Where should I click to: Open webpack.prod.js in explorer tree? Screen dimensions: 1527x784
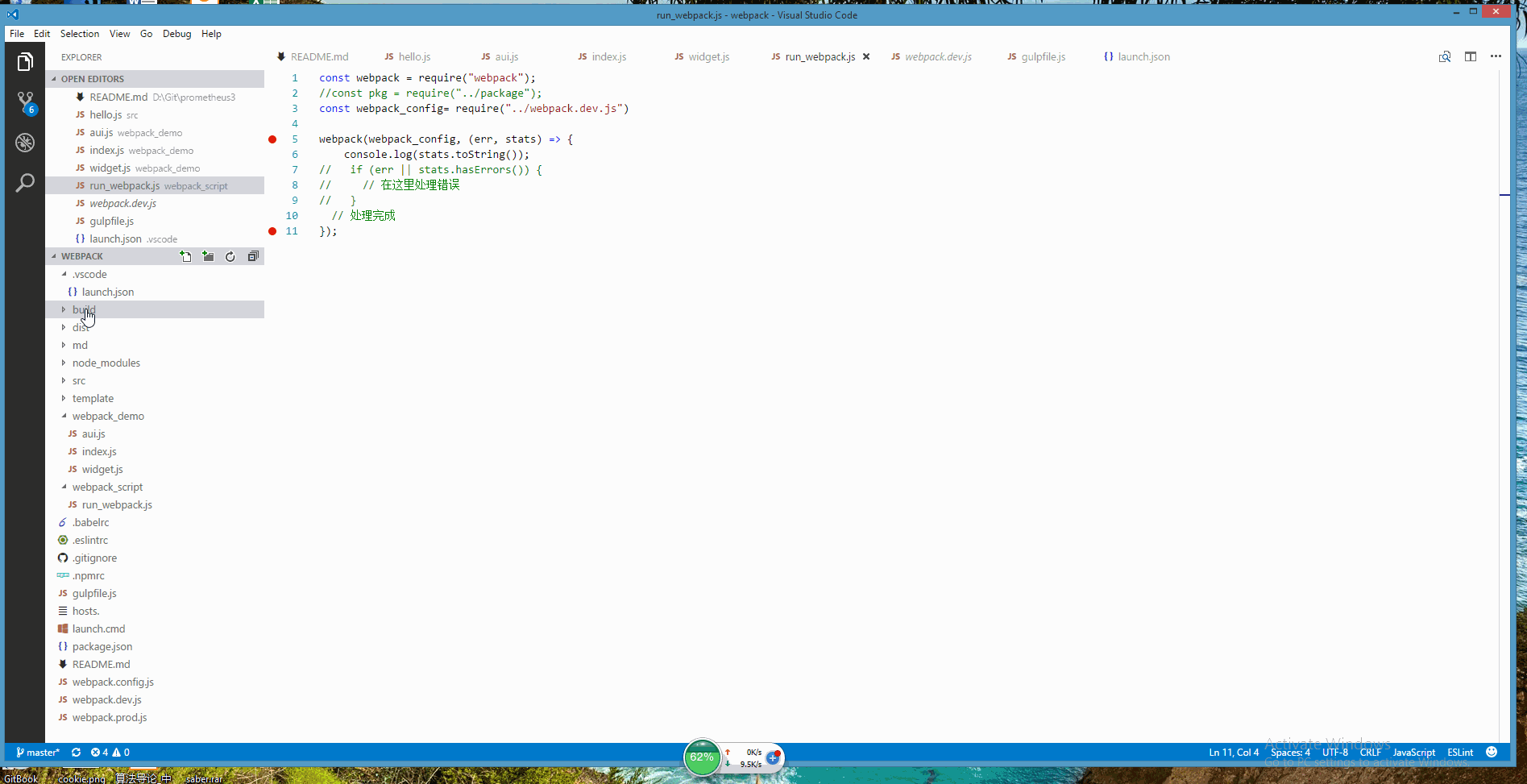click(155, 717)
